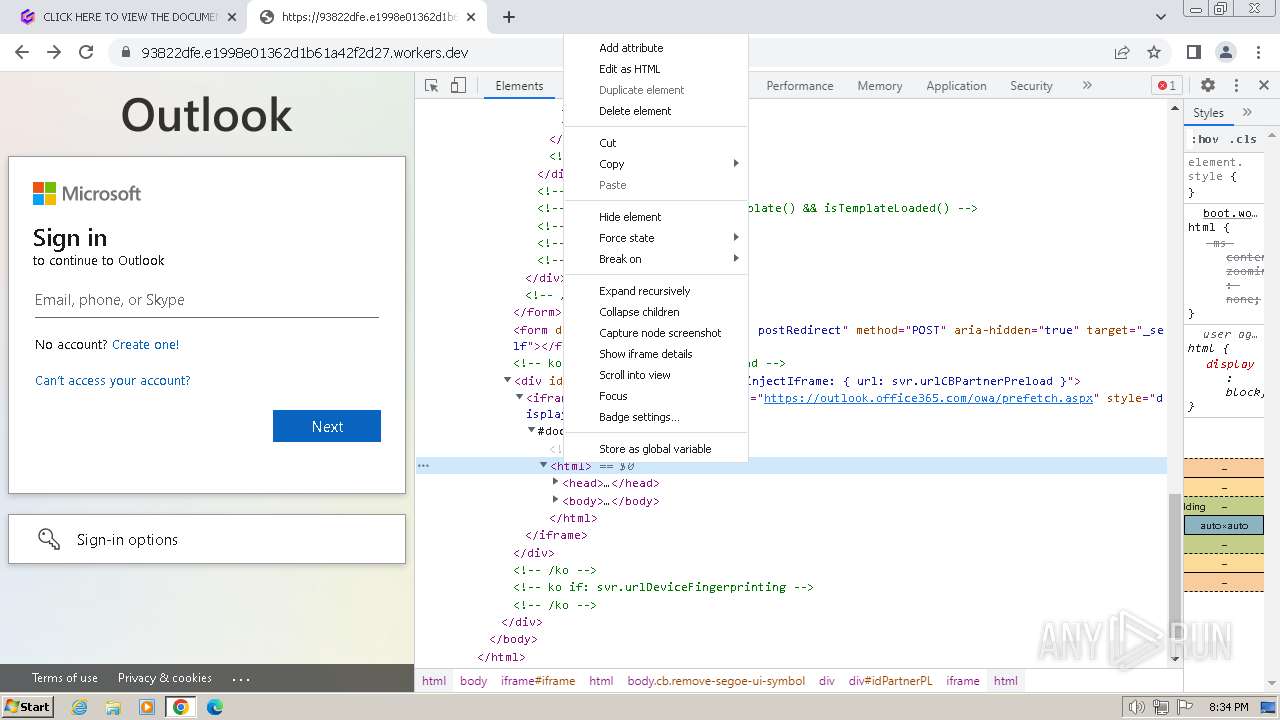
Task: Open a new browser tab
Action: point(508,17)
